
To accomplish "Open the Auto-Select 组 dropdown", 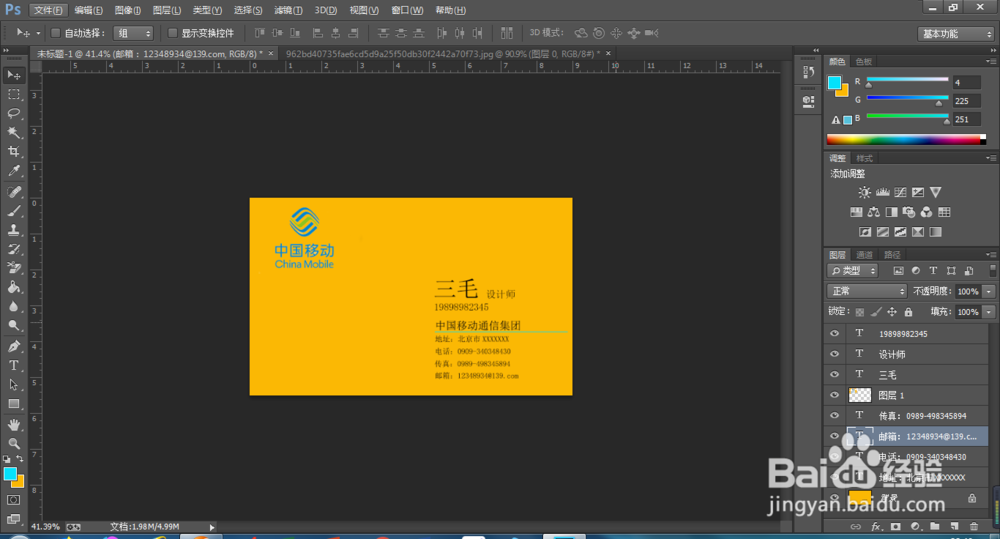I will [133, 33].
